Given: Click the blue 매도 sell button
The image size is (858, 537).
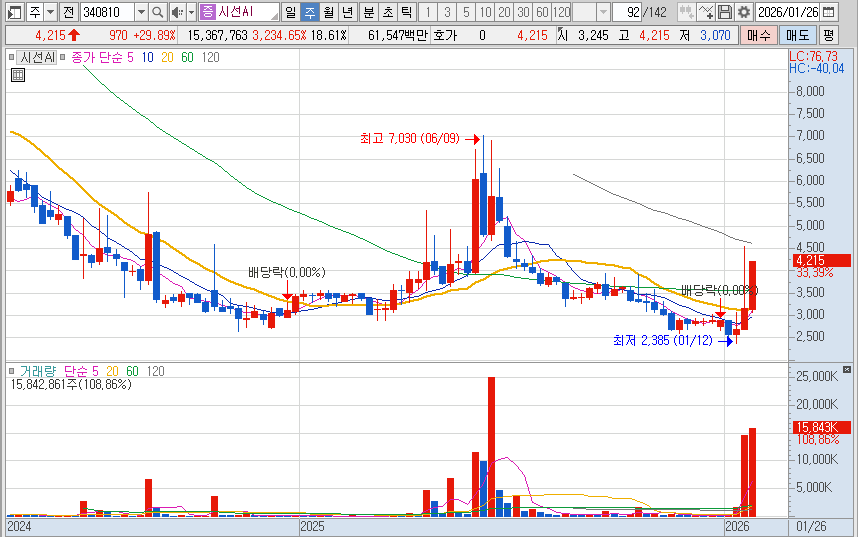Looking at the screenshot, I should coord(797,36).
